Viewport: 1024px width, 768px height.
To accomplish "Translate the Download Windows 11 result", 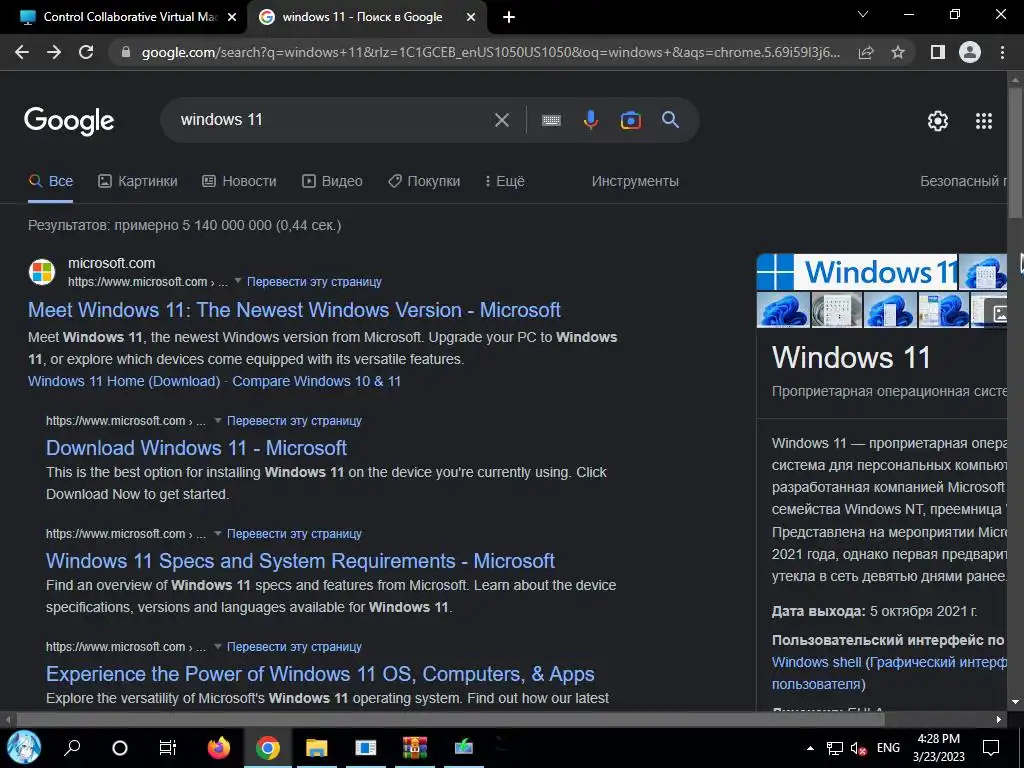I will (294, 421).
